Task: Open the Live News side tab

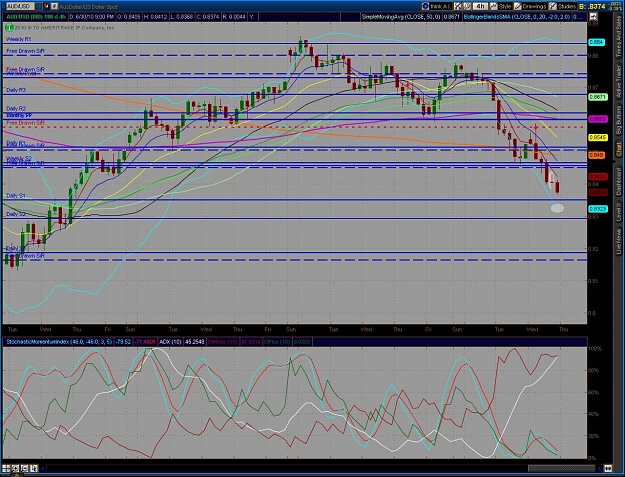Action: click(x=619, y=241)
